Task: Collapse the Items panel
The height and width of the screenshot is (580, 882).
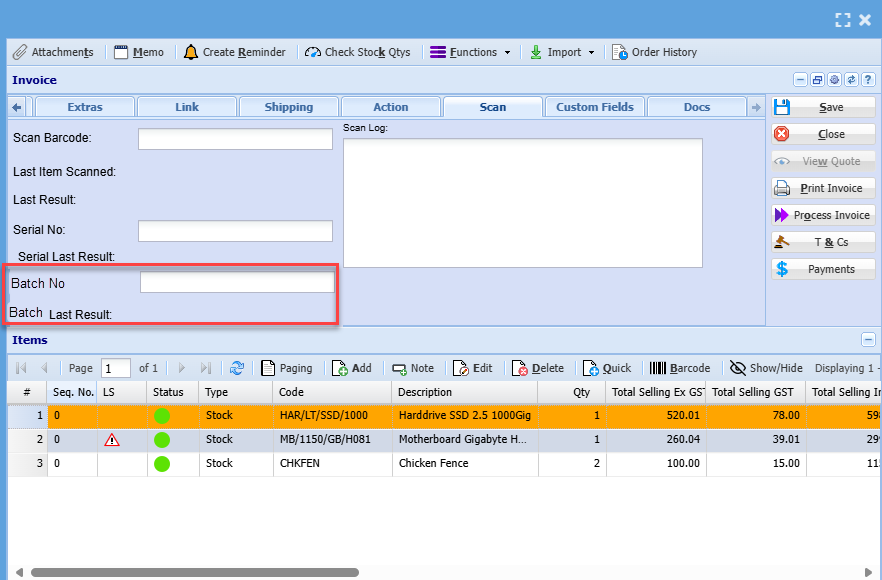Action: [x=868, y=340]
